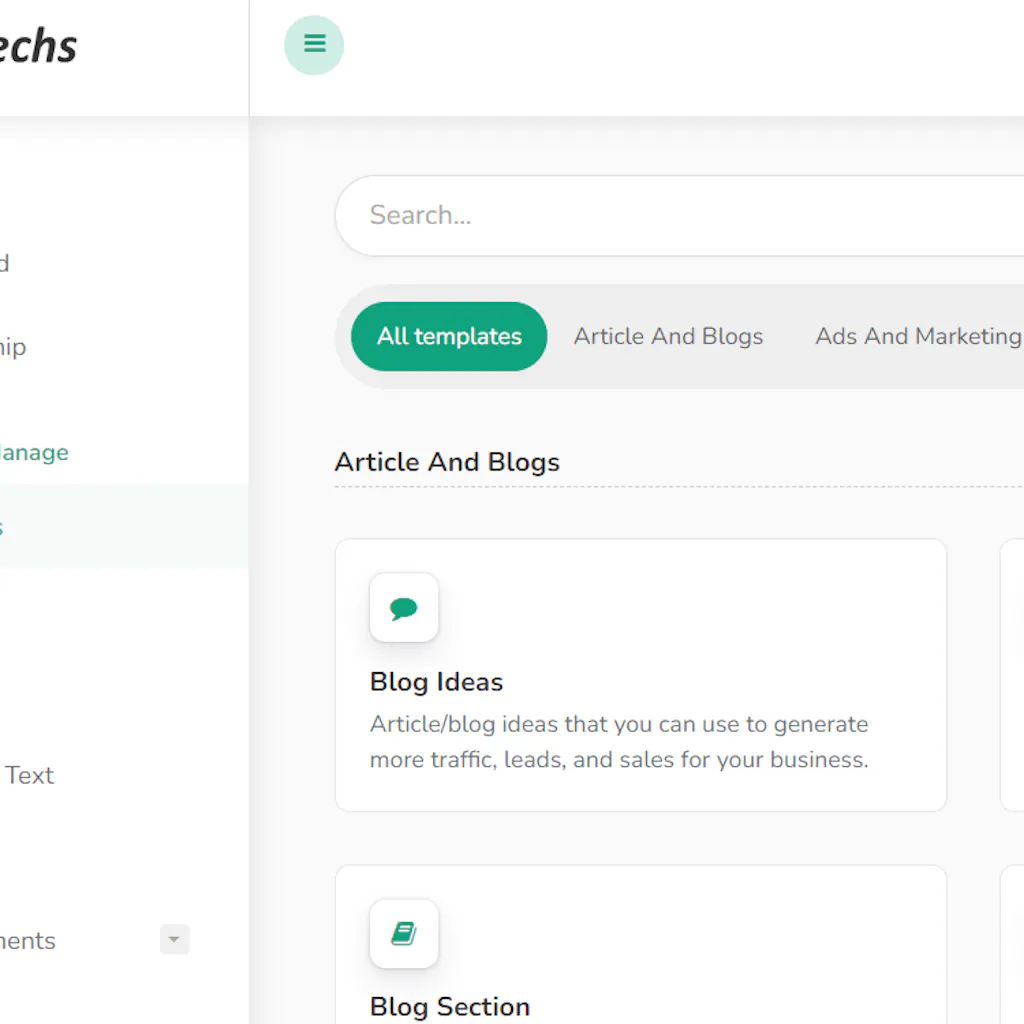This screenshot has width=1024, height=1024.
Task: Expand the sidebar dropdown arrow beside "ments"
Action: coord(174,939)
